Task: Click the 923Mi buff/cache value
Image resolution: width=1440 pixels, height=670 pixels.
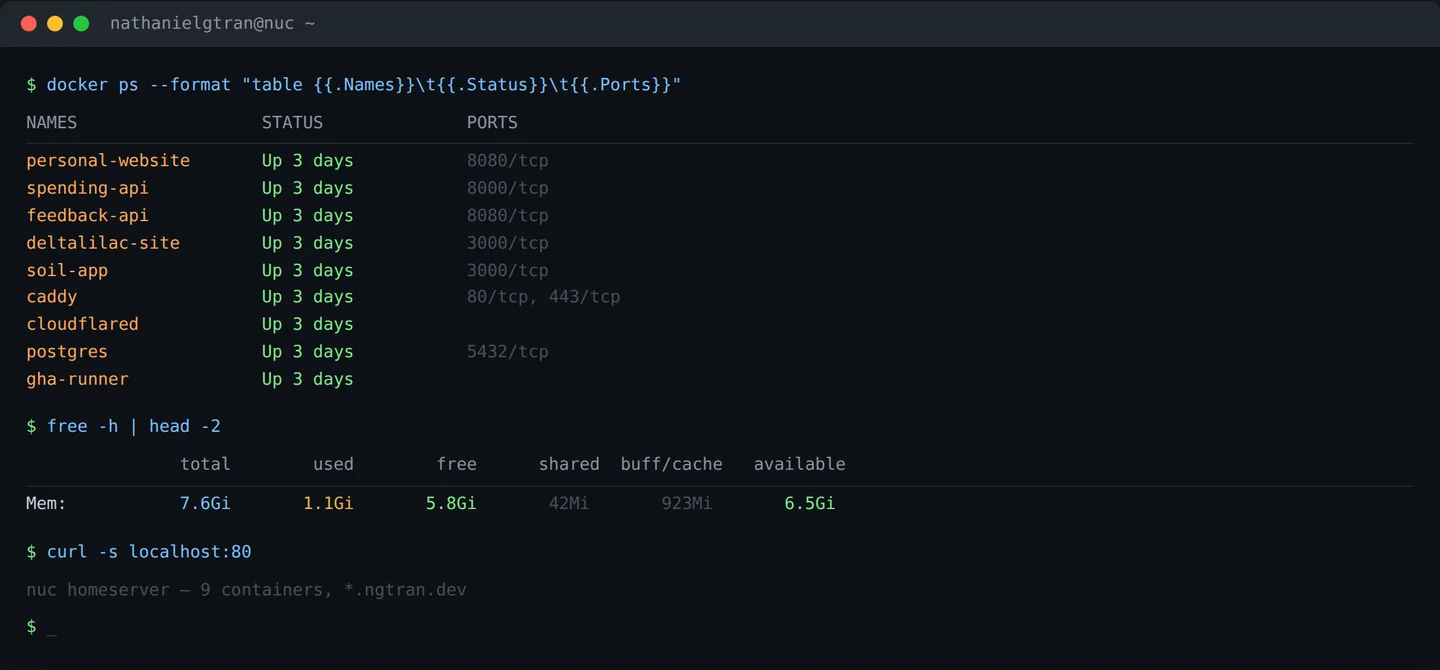Action: click(687, 503)
